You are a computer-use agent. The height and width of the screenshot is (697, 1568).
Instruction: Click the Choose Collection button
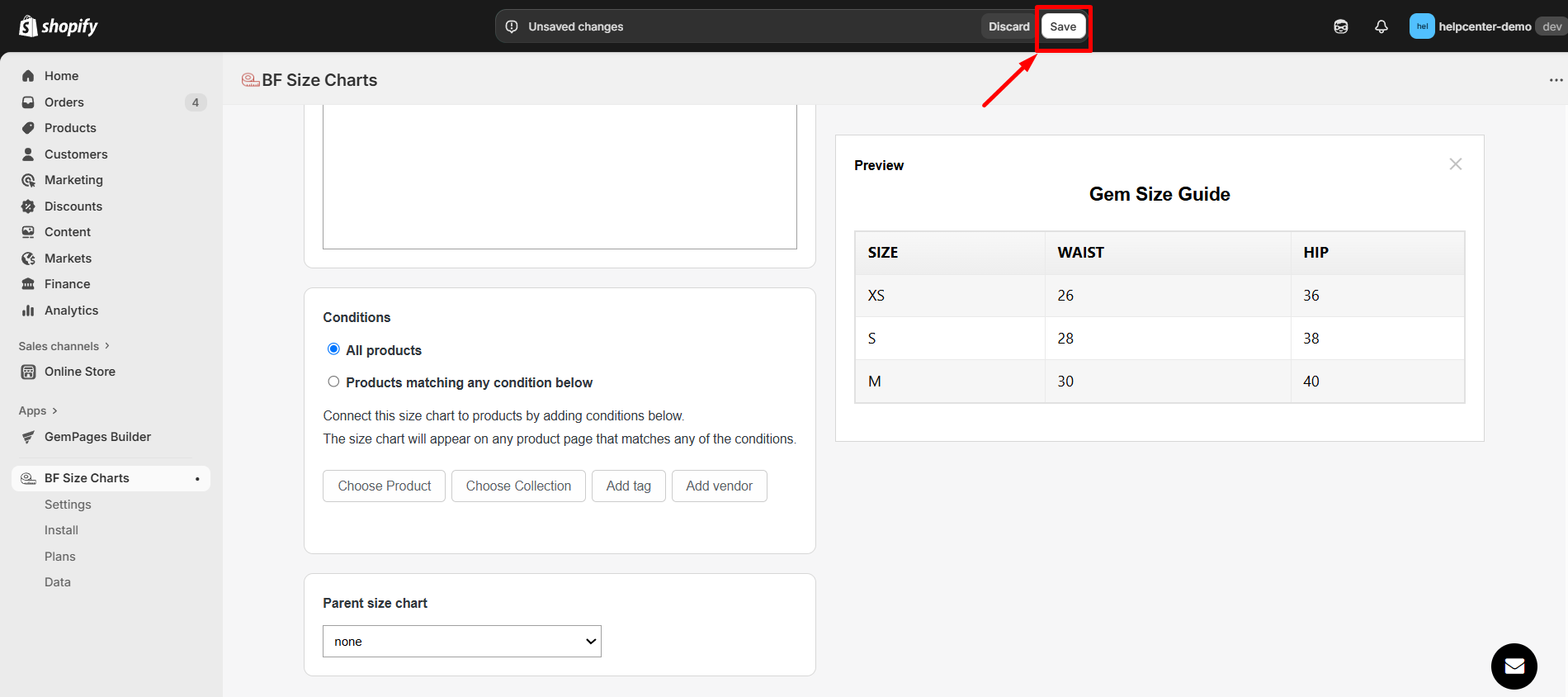click(x=518, y=486)
